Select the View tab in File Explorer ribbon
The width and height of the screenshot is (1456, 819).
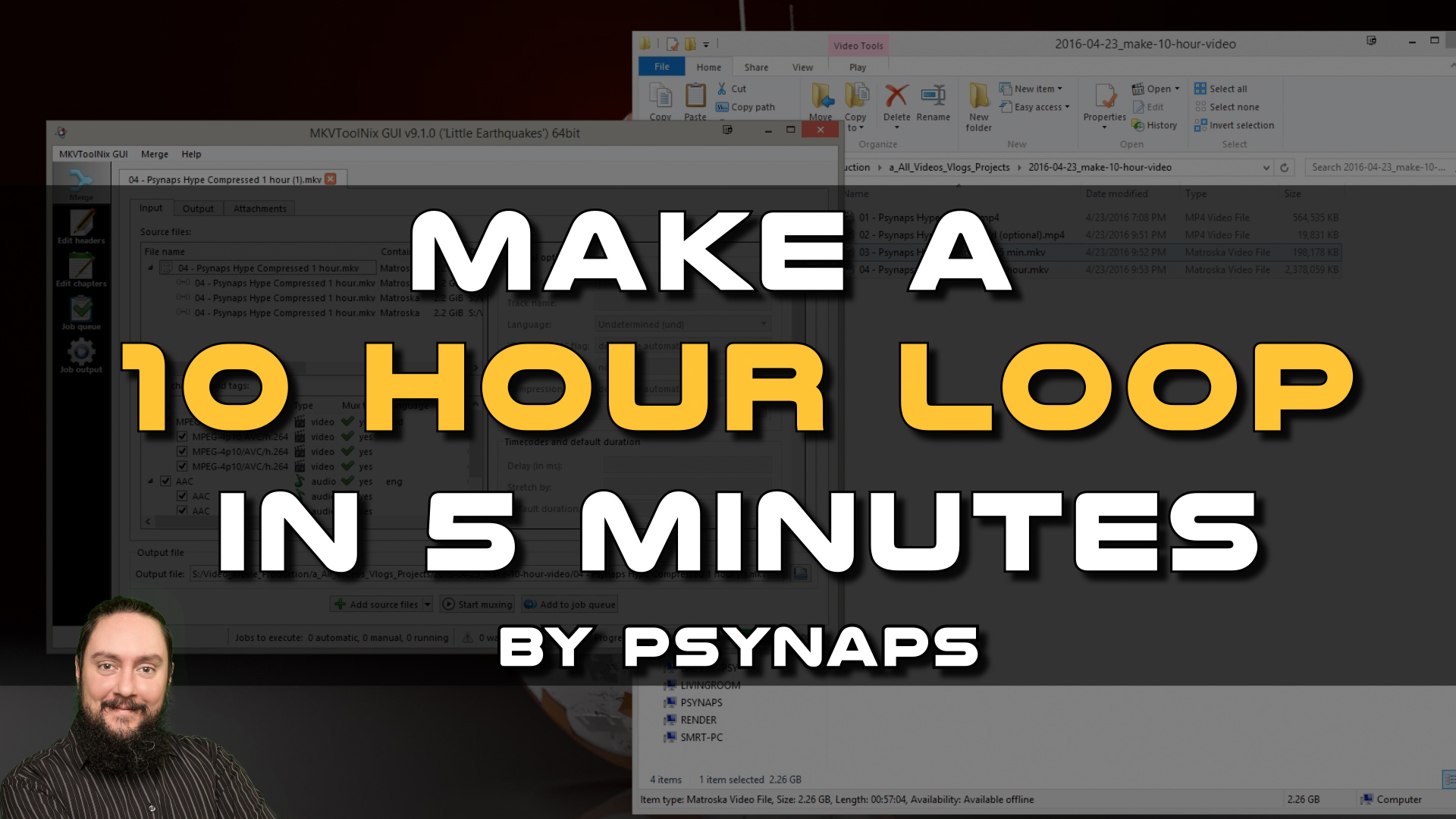click(x=802, y=67)
